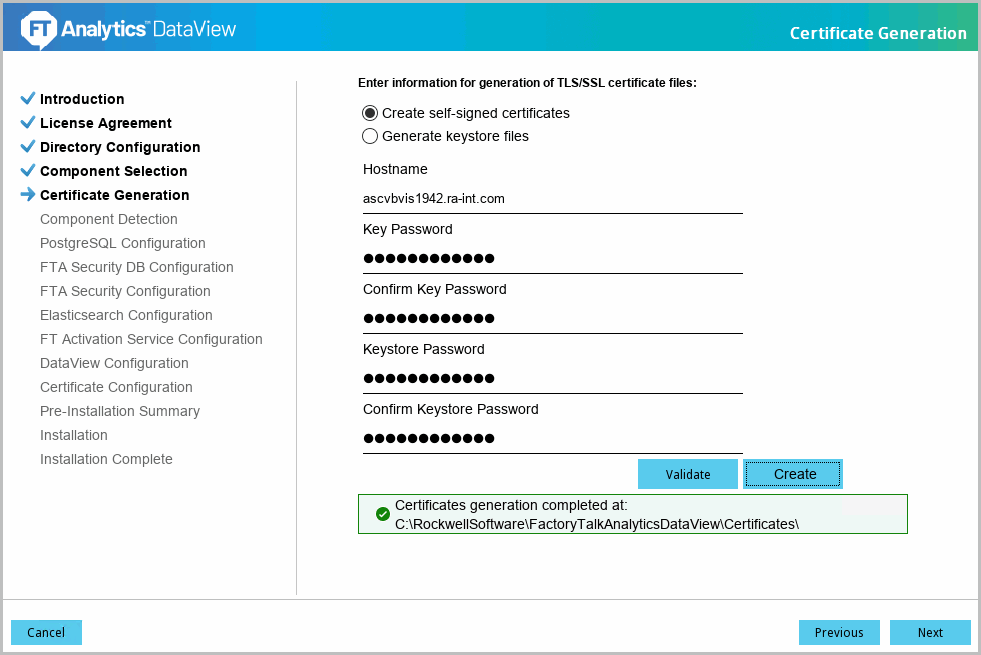Select Generate keystore files option

[x=370, y=136]
